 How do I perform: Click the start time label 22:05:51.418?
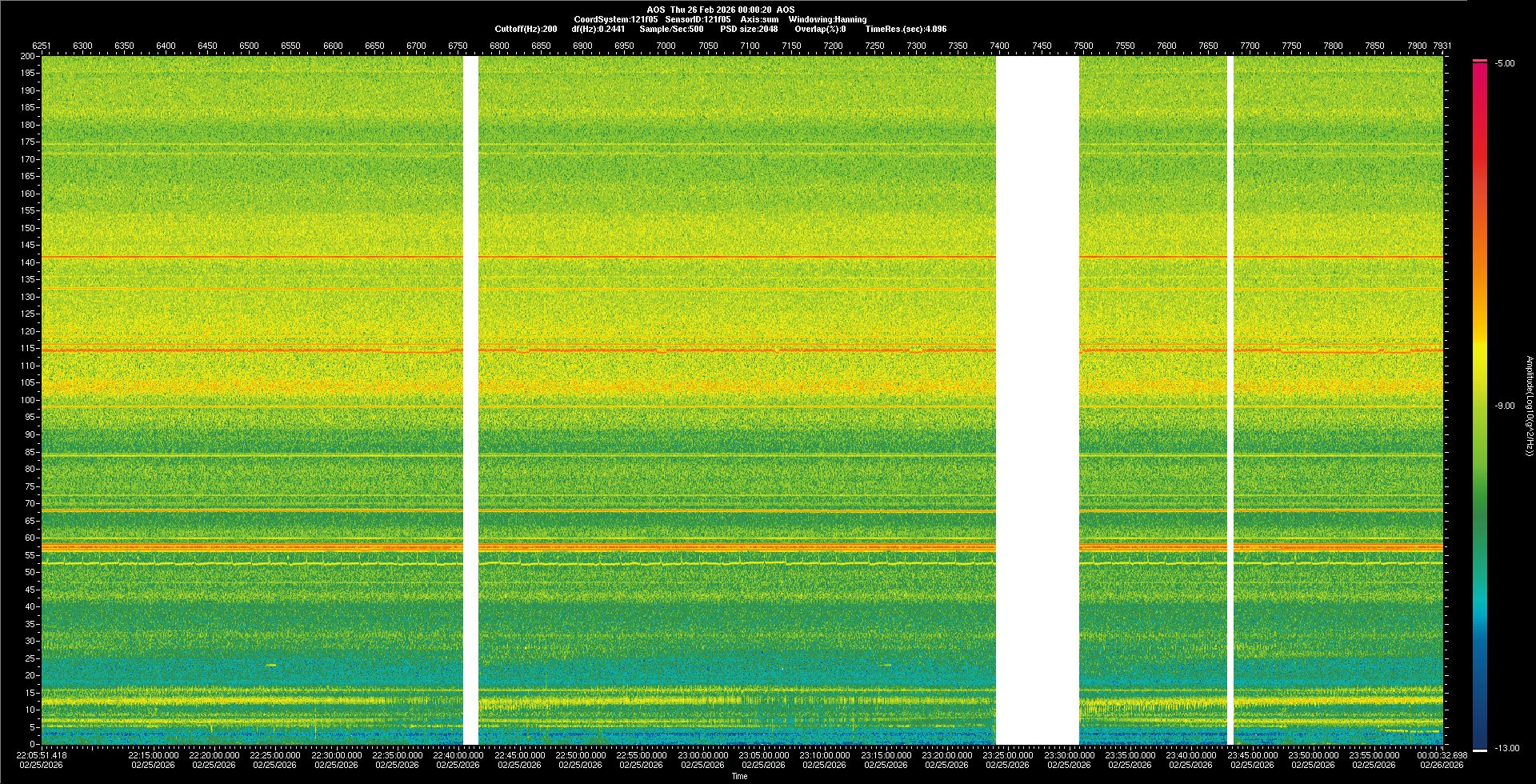tap(42, 755)
